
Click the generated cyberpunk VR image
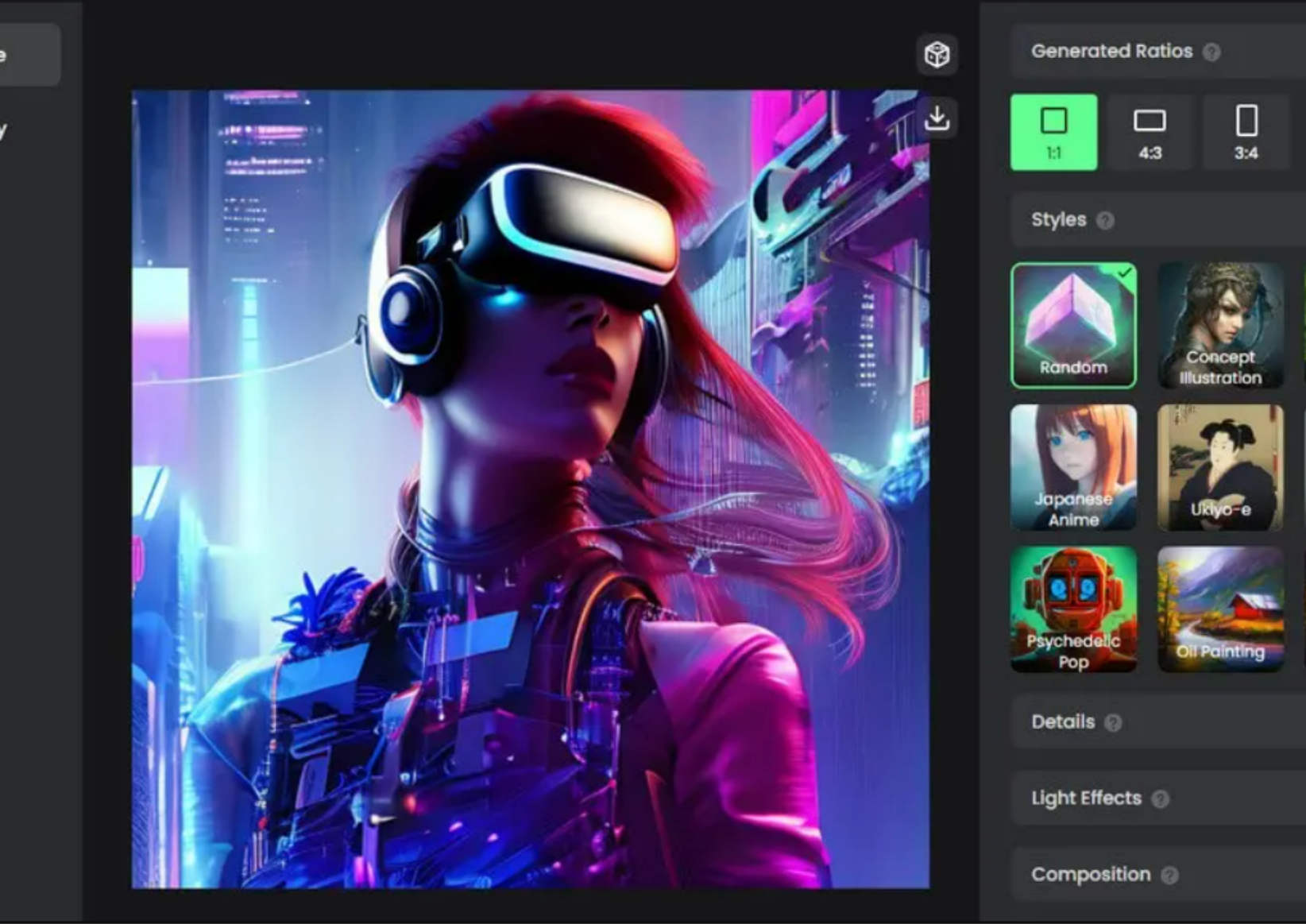pos(530,489)
